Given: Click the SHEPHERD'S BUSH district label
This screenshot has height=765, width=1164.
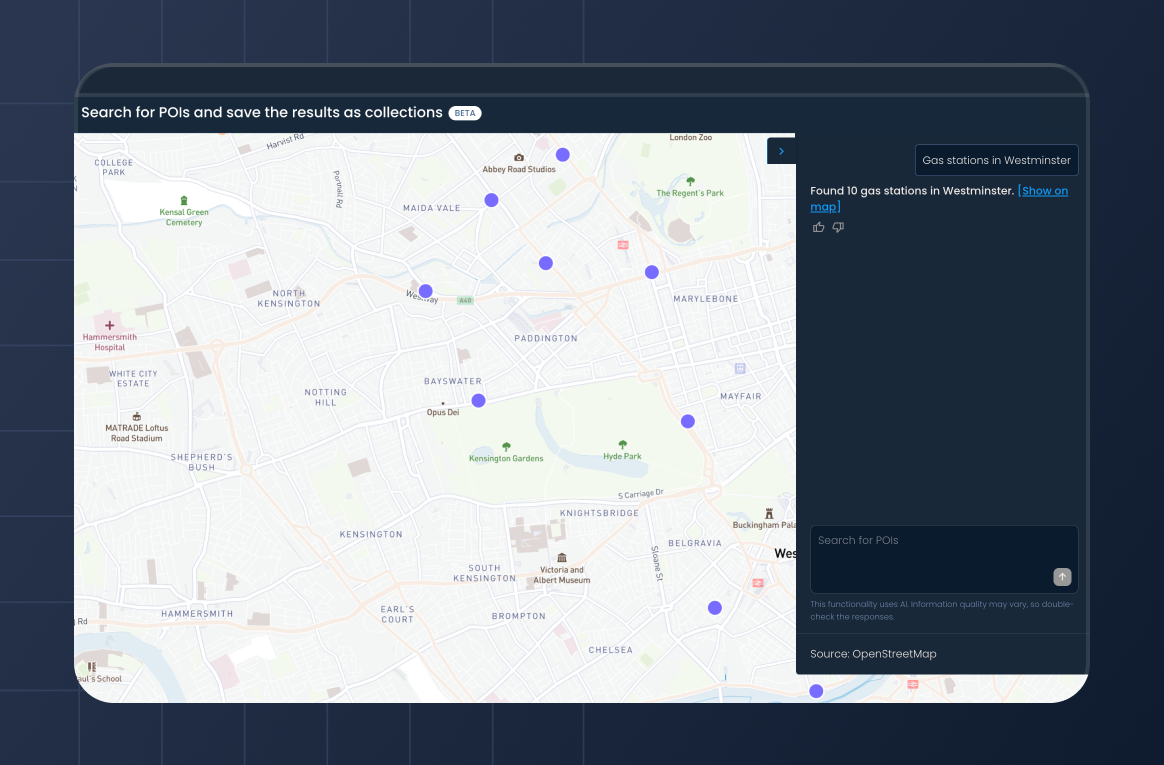Looking at the screenshot, I should tap(202, 462).
